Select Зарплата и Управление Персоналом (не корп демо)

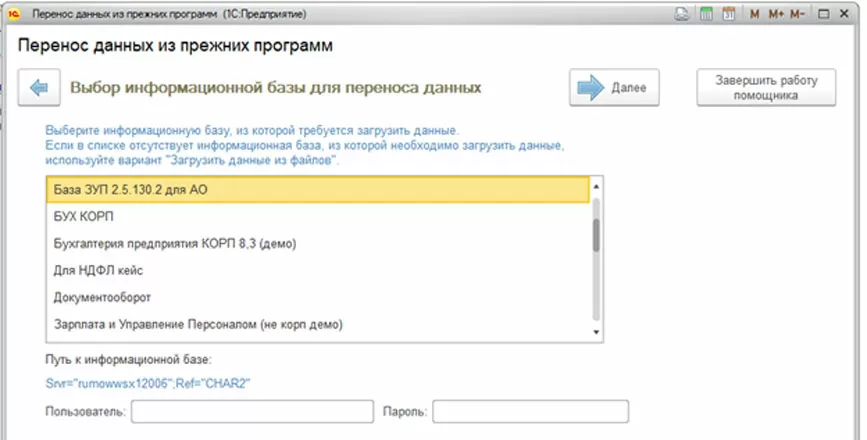[x=318, y=324]
